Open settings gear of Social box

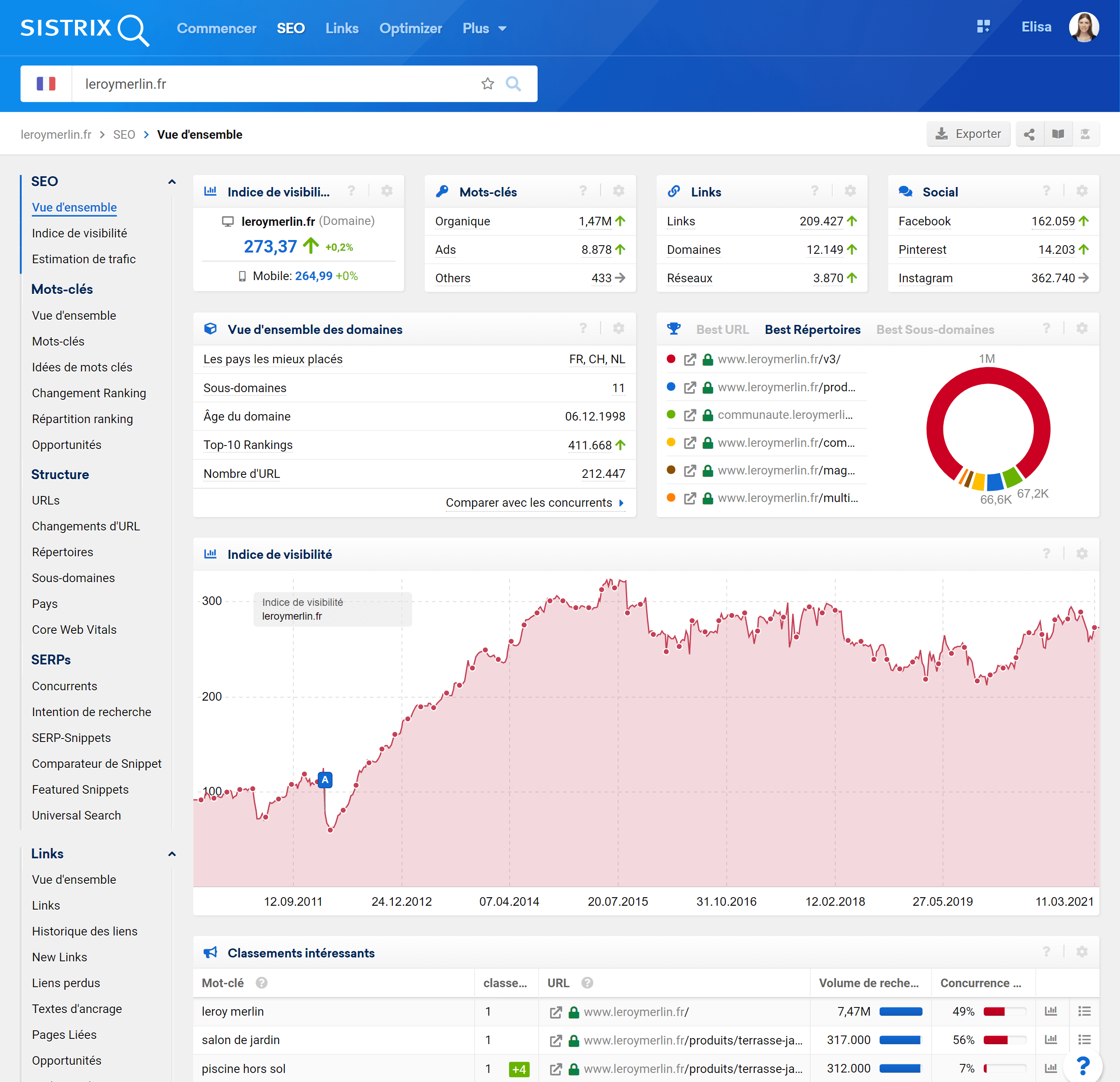click(1082, 191)
